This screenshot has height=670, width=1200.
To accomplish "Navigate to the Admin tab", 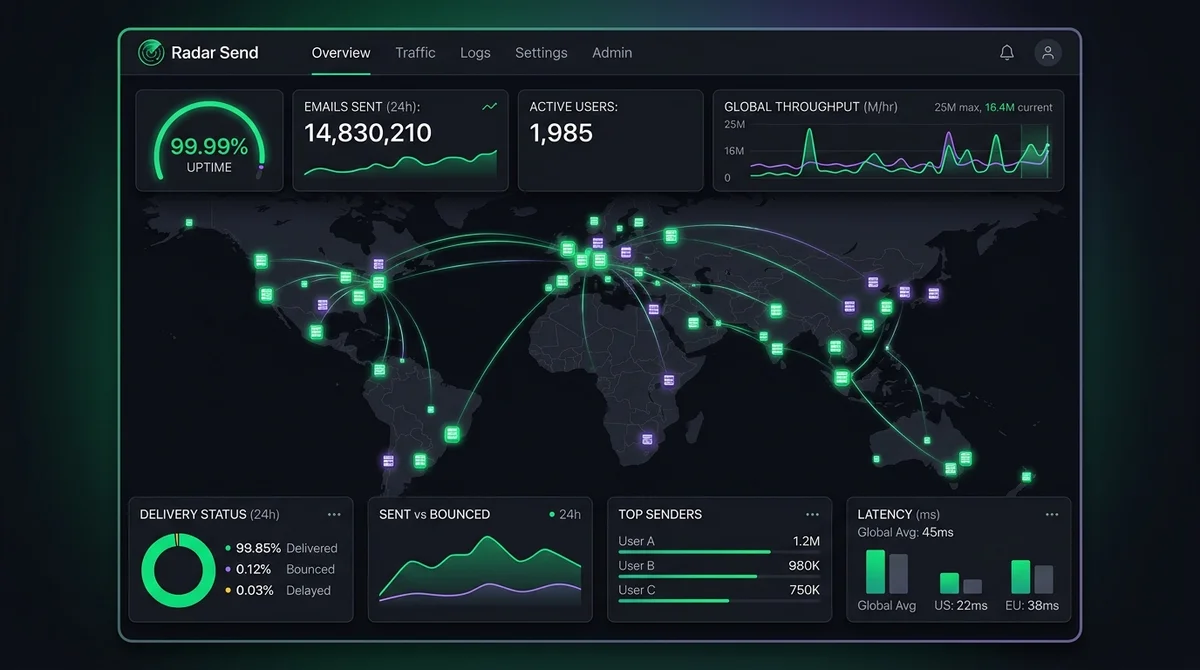I will pos(612,53).
